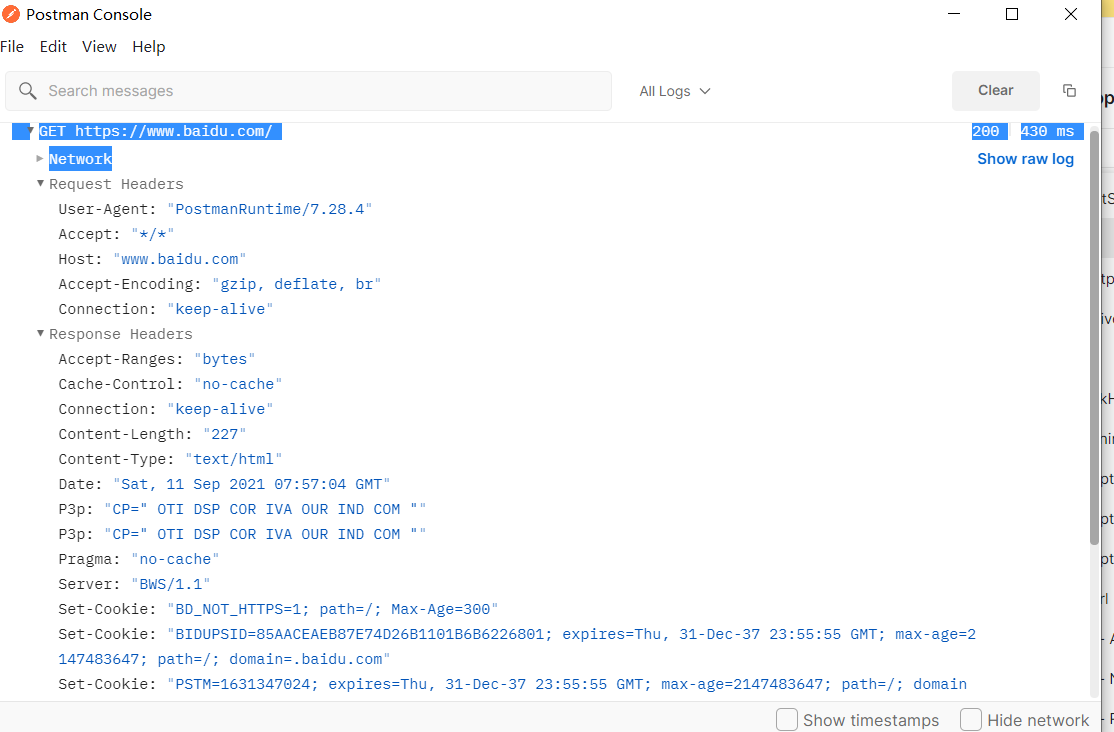Select the Content-Type text/html value
The width and height of the screenshot is (1114, 732).
(234, 459)
